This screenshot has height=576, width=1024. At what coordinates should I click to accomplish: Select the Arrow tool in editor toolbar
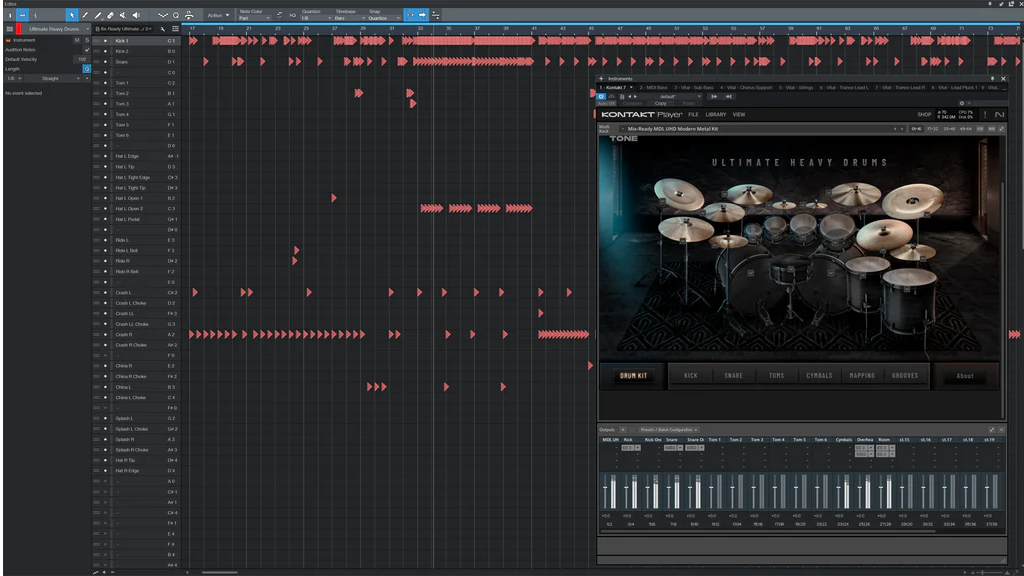click(x=72, y=15)
